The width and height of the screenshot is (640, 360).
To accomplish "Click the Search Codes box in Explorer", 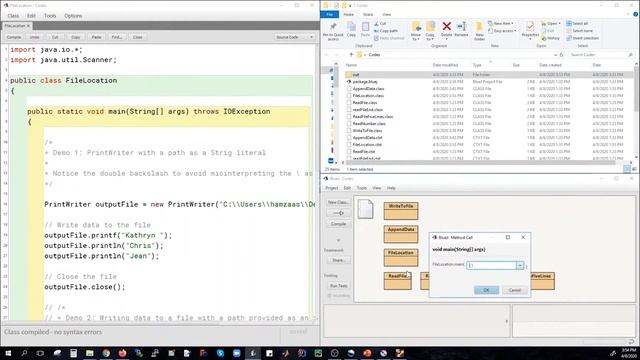I will (601, 55).
